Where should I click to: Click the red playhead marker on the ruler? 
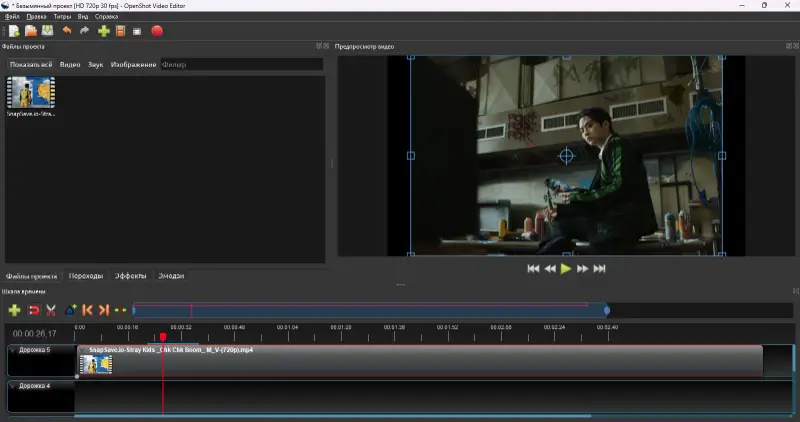pyautogui.click(x=163, y=337)
